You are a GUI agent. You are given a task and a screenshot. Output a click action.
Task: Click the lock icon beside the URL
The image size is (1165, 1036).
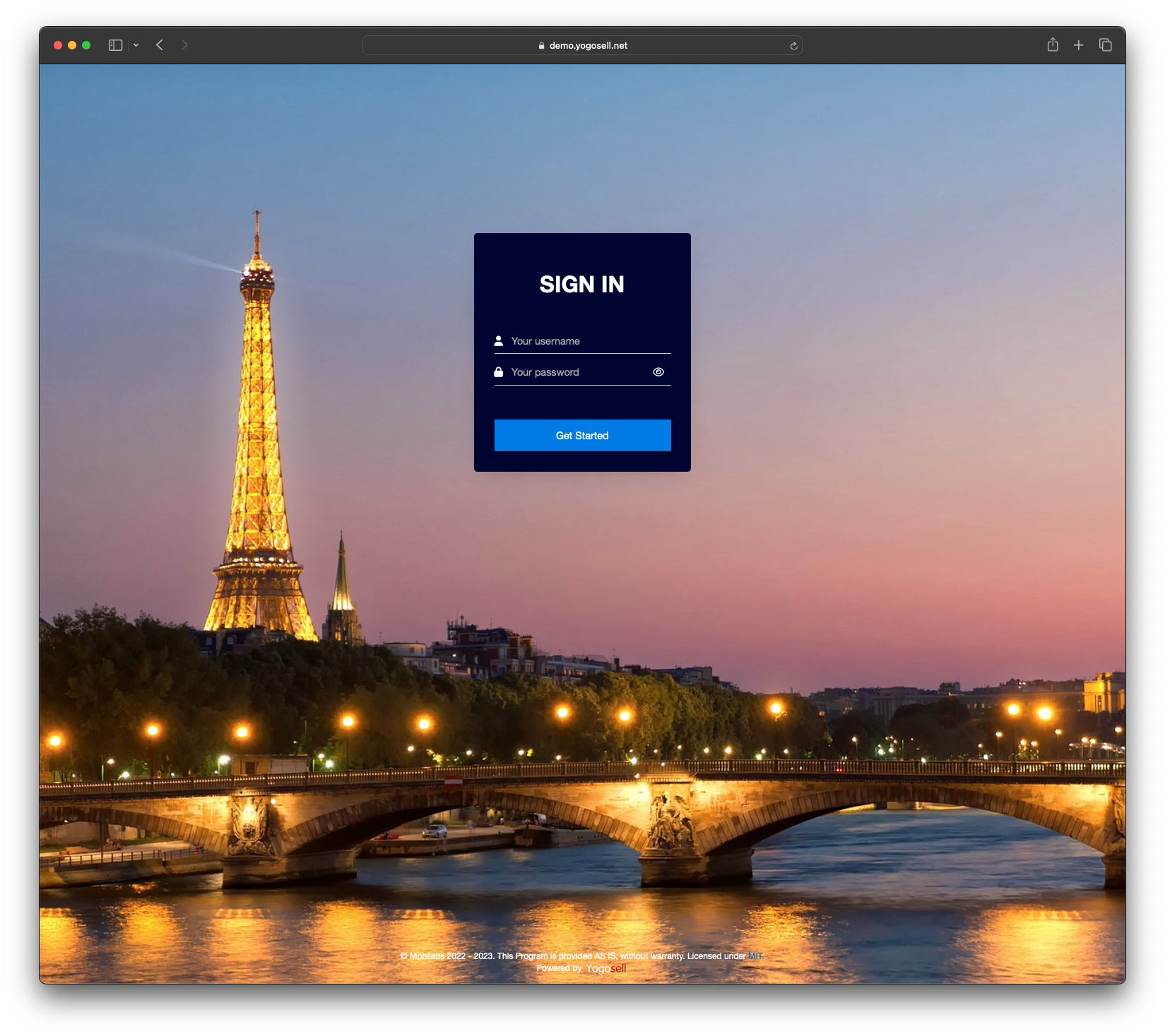[x=541, y=46]
